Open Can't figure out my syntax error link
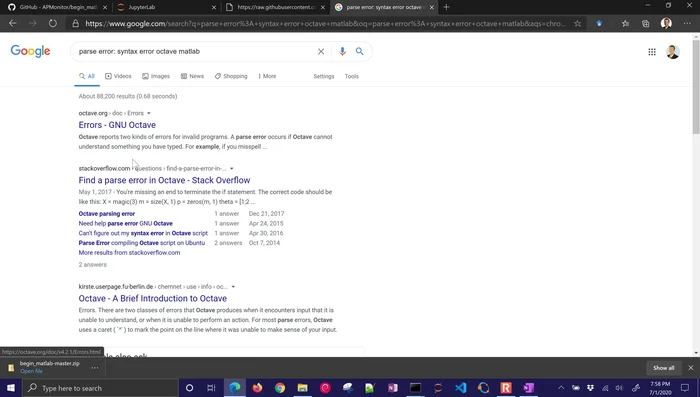This screenshot has height=397, width=700. [x=143, y=233]
